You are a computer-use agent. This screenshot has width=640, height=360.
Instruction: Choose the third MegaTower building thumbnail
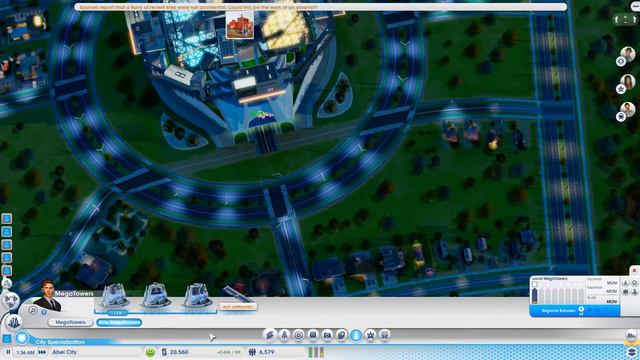click(197, 296)
